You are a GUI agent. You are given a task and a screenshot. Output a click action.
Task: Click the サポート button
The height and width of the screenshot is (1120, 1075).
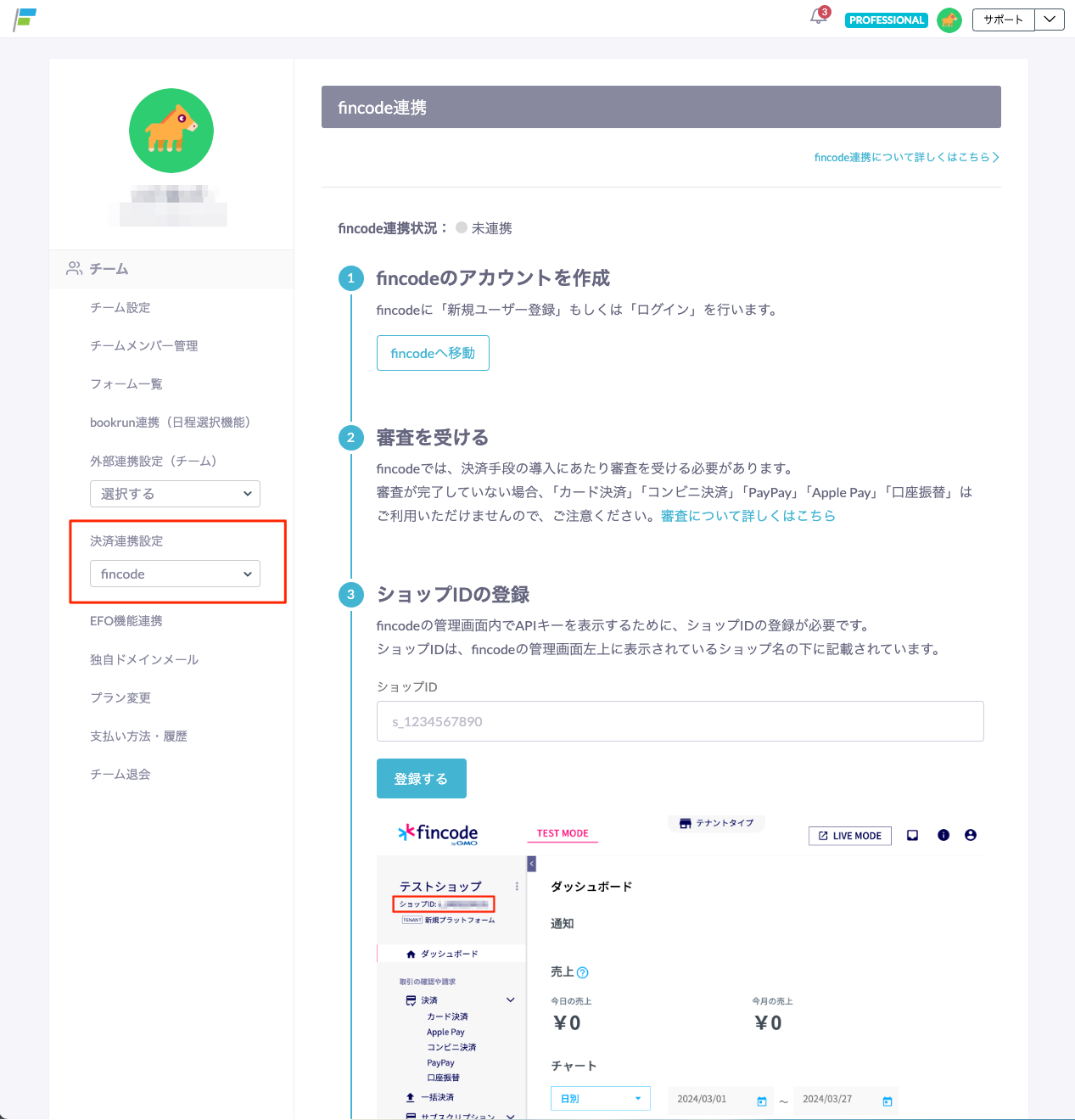pos(1004,20)
